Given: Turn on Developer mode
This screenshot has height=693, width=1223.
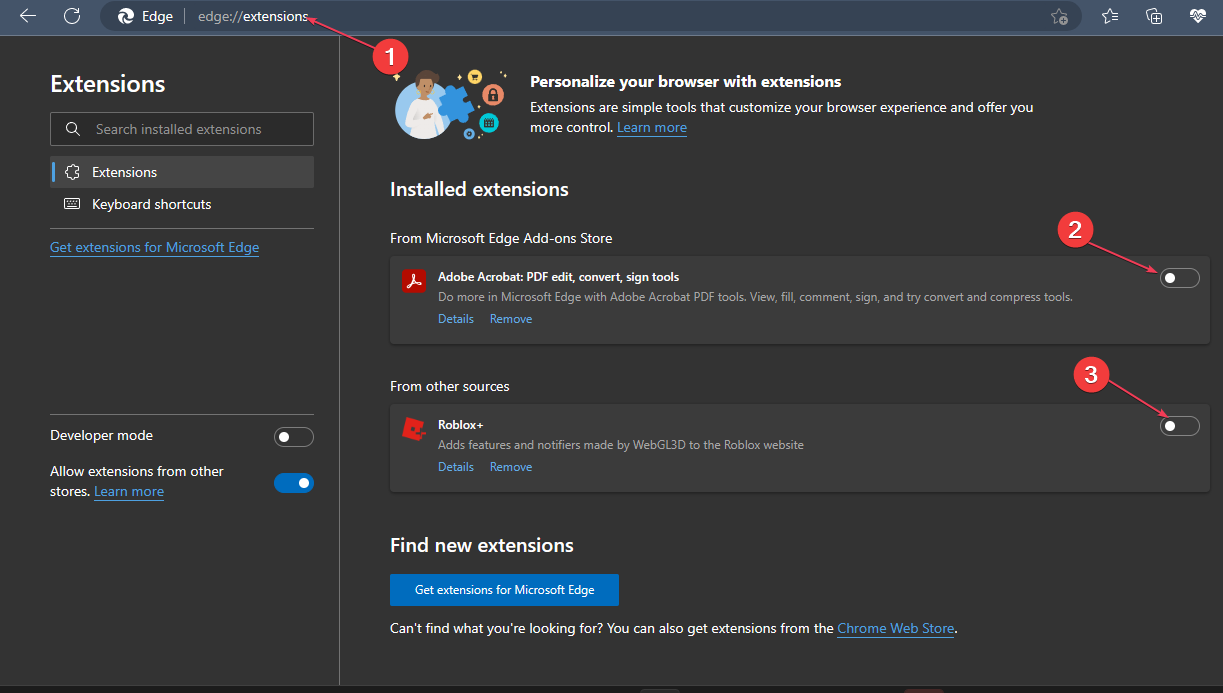Looking at the screenshot, I should 294,437.
